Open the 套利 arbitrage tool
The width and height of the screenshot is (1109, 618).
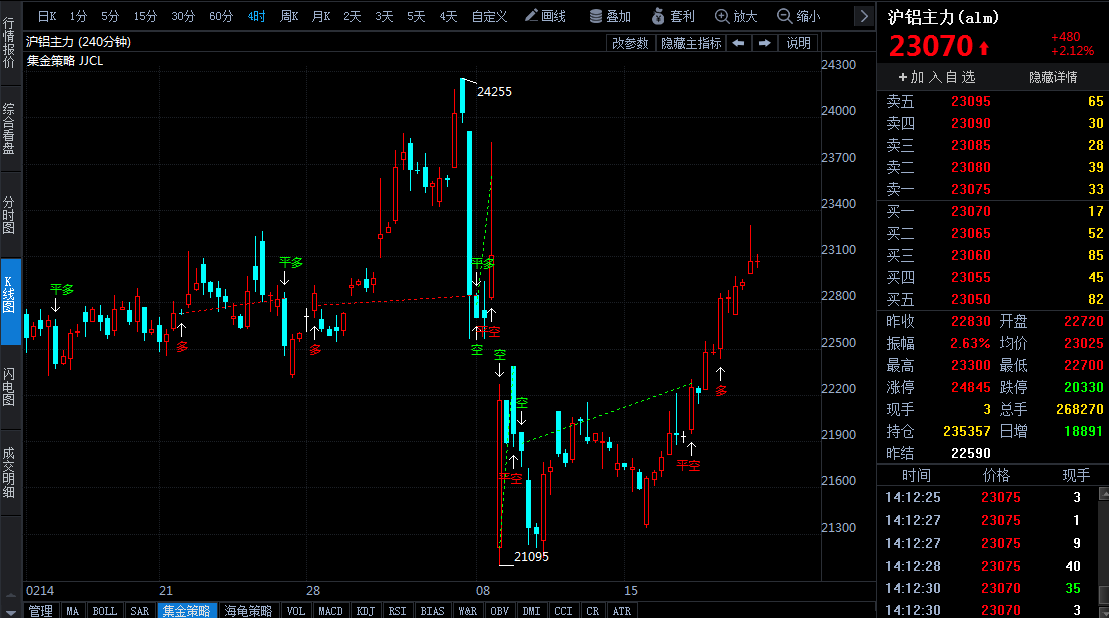tap(673, 16)
